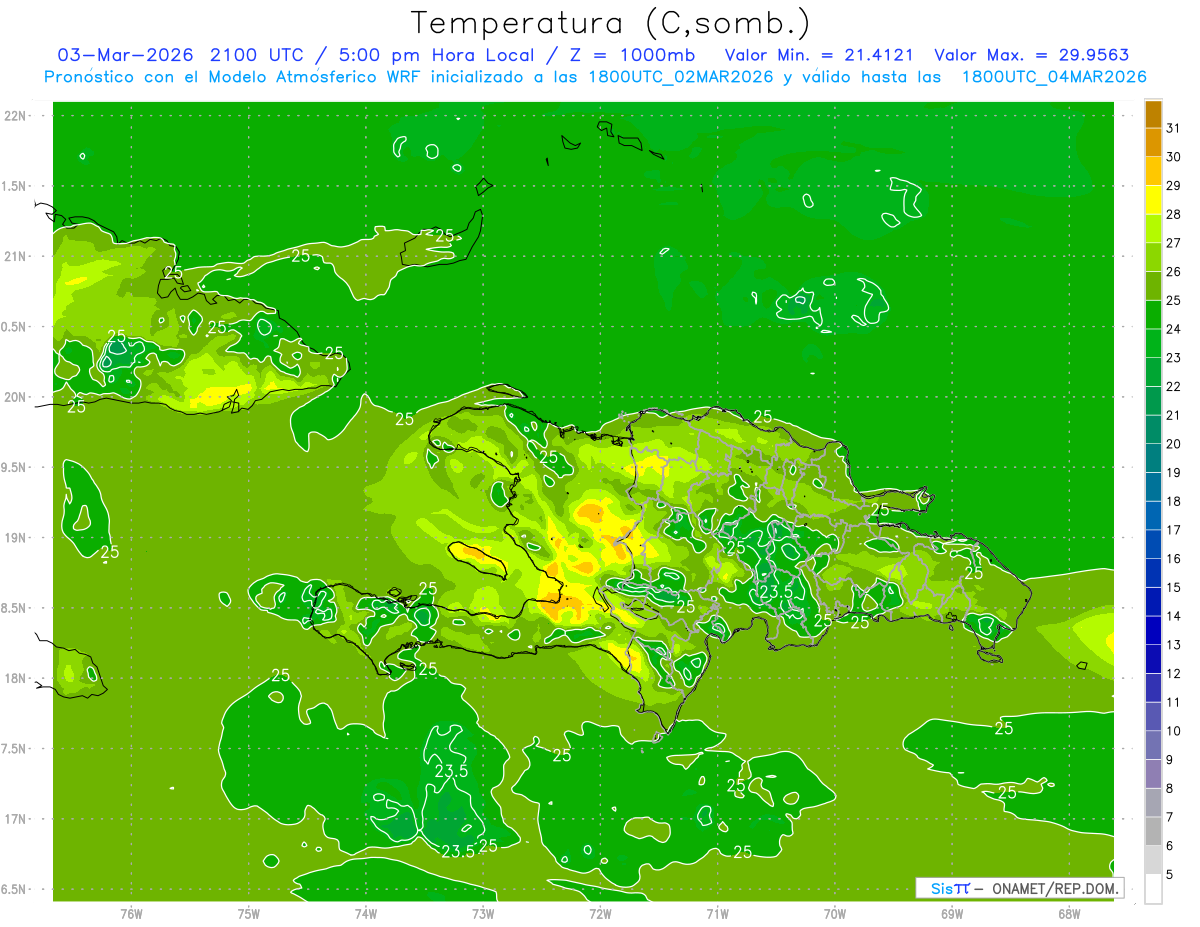Click the '24' label on the color scale

coord(1173,329)
